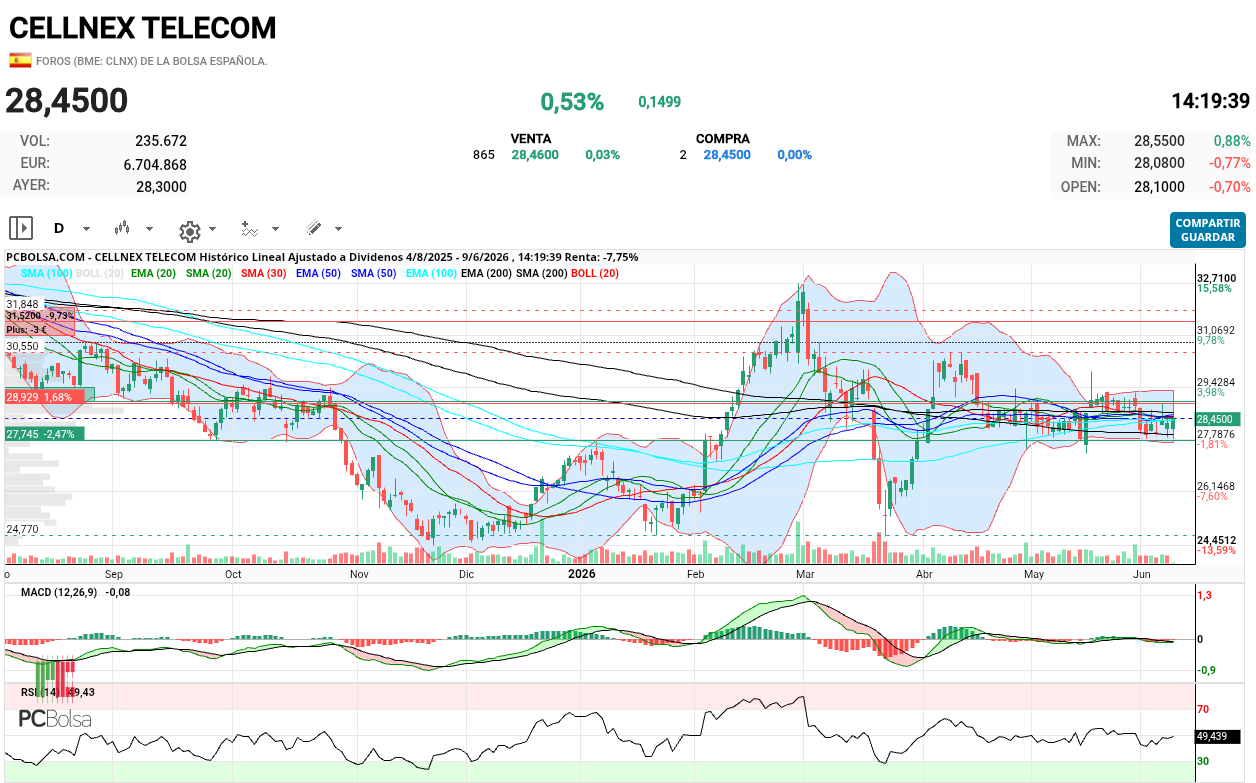Toggle the cyan EMA (100) legend
This screenshot has width=1256, height=783.
(430, 273)
